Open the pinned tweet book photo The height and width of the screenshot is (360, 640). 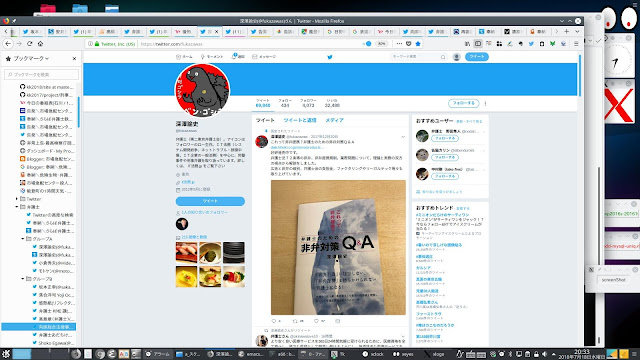click(338, 247)
